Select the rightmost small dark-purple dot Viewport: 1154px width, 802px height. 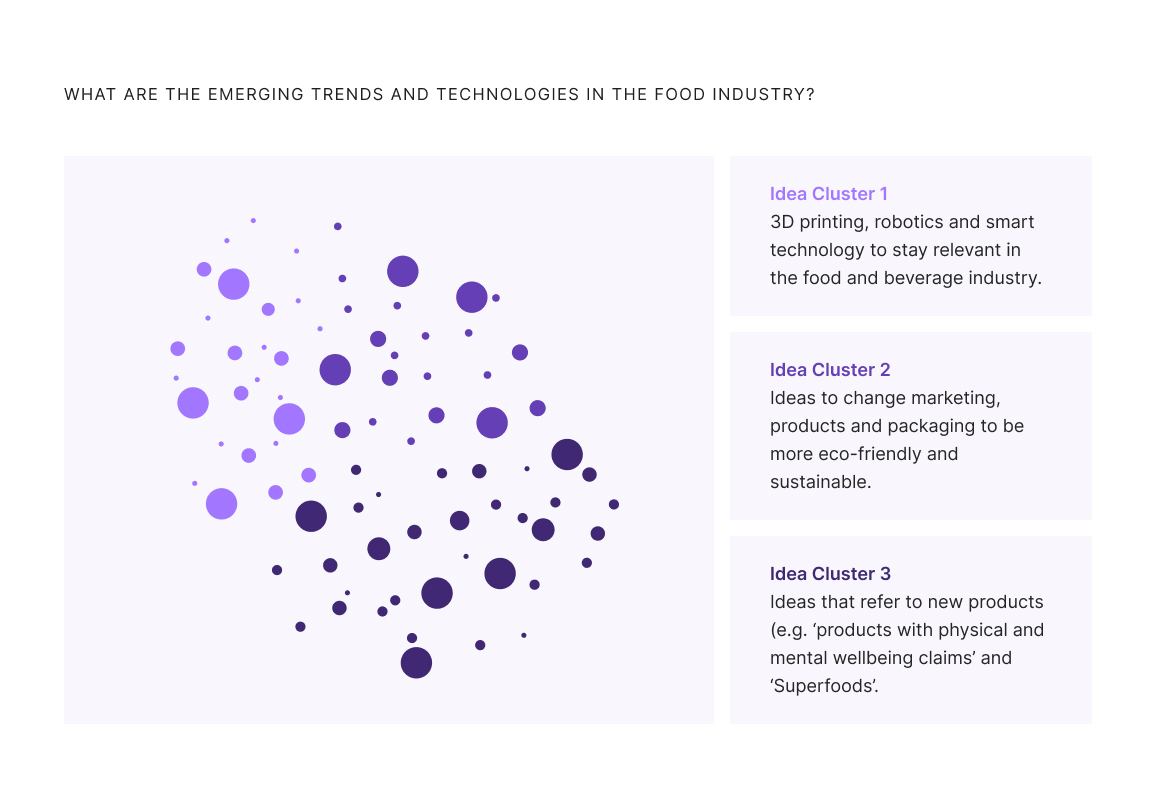coord(614,504)
